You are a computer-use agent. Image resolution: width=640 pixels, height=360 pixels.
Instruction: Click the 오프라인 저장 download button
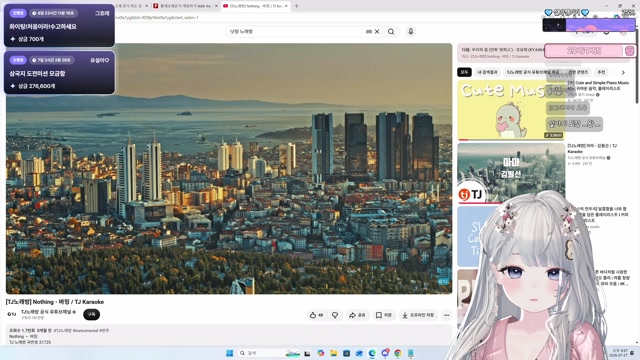pyautogui.click(x=418, y=315)
